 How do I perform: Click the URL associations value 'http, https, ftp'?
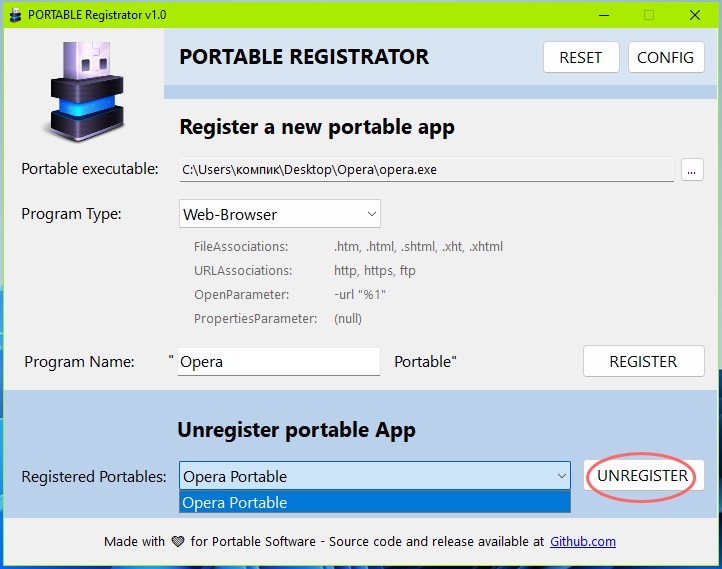coord(375,271)
